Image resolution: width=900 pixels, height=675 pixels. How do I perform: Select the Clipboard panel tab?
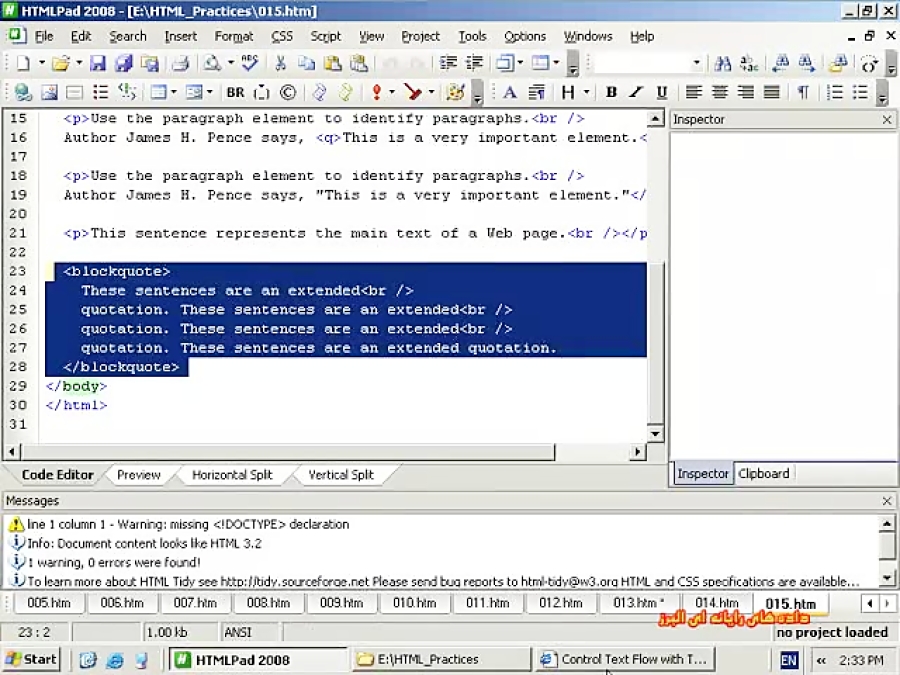click(x=763, y=473)
